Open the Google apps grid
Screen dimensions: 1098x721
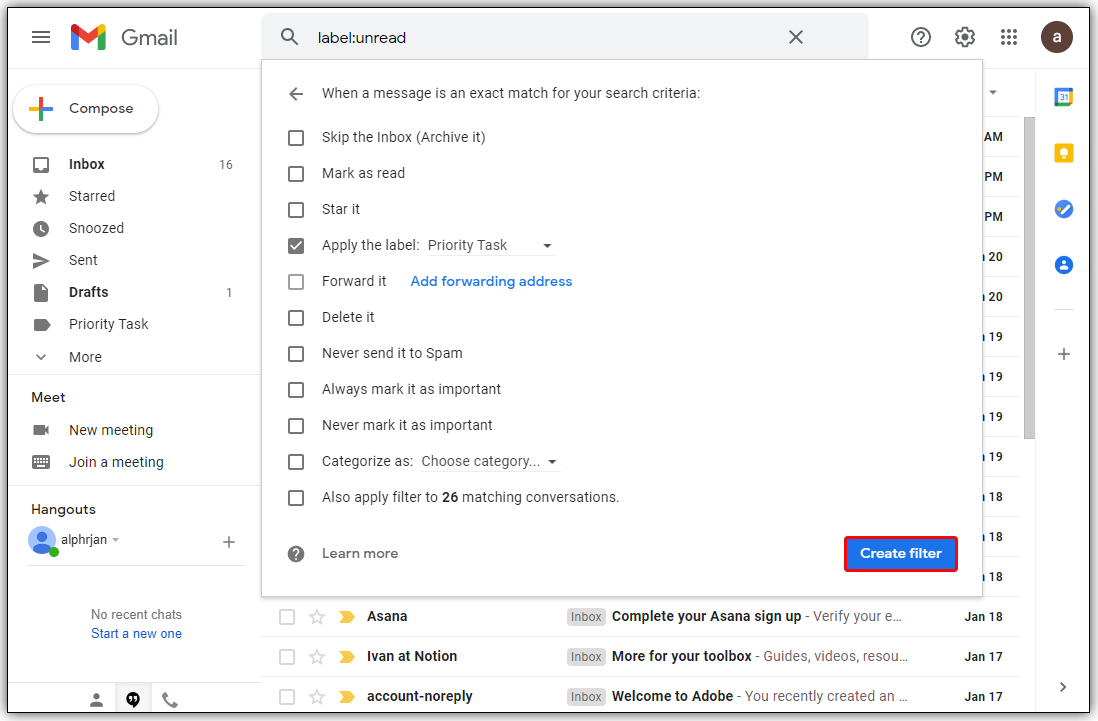coord(1009,37)
